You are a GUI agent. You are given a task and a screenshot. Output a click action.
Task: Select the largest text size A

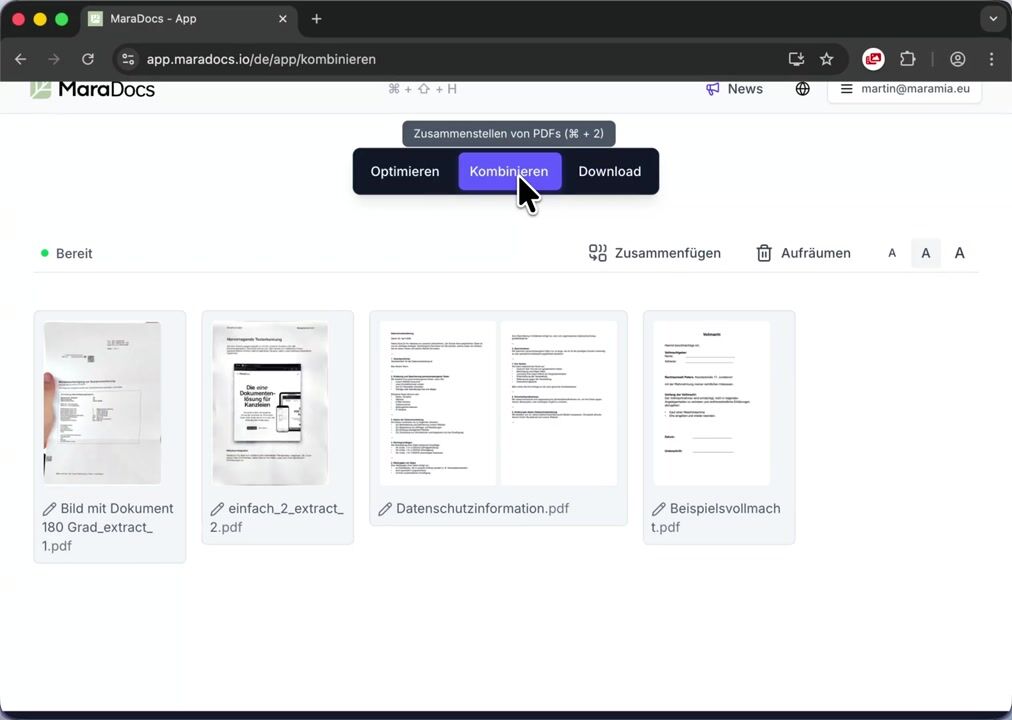(959, 253)
